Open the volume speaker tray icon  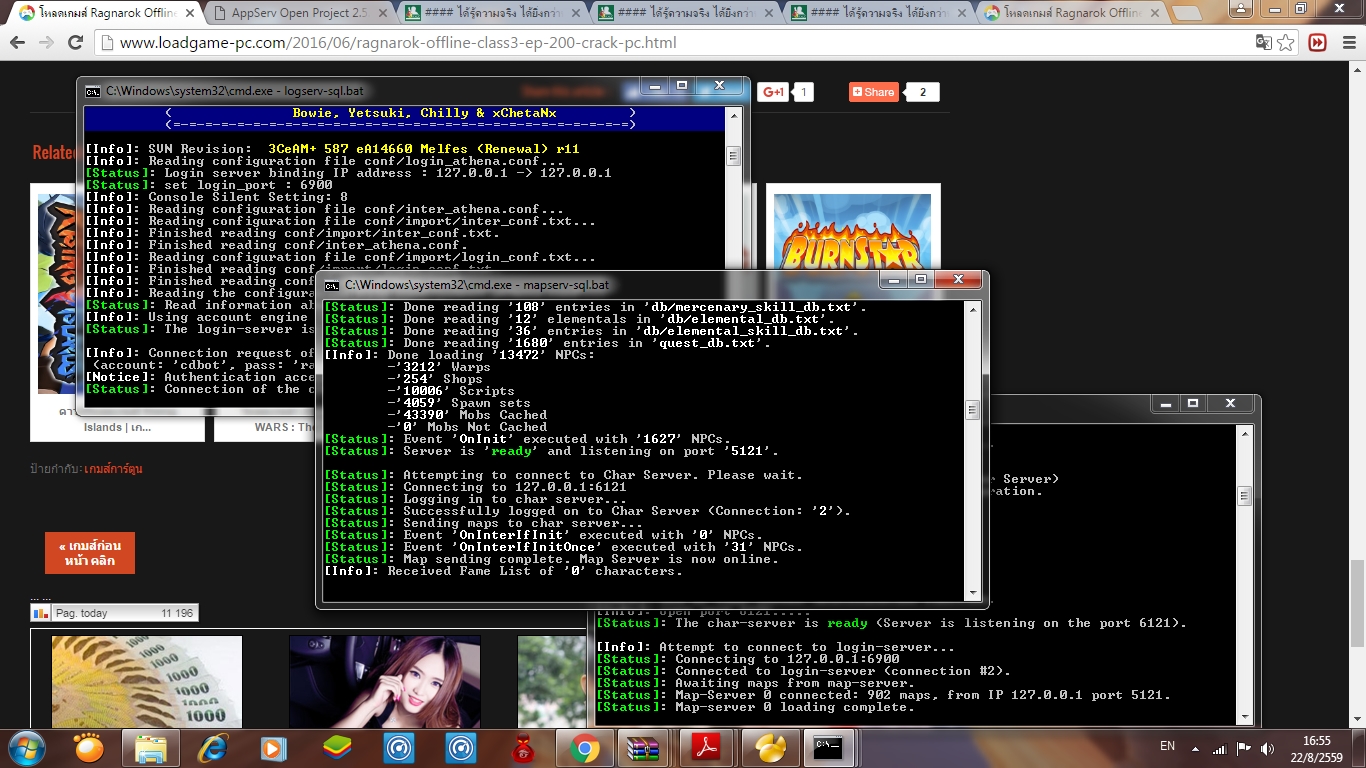[1267, 748]
